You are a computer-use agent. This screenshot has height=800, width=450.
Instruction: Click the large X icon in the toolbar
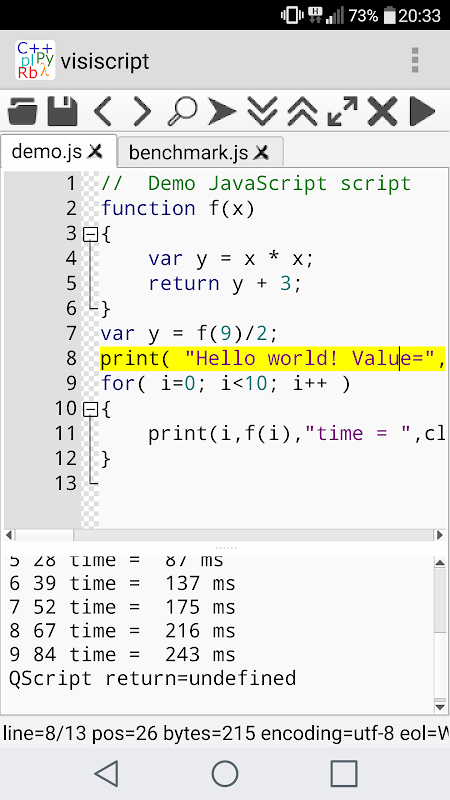[383, 111]
